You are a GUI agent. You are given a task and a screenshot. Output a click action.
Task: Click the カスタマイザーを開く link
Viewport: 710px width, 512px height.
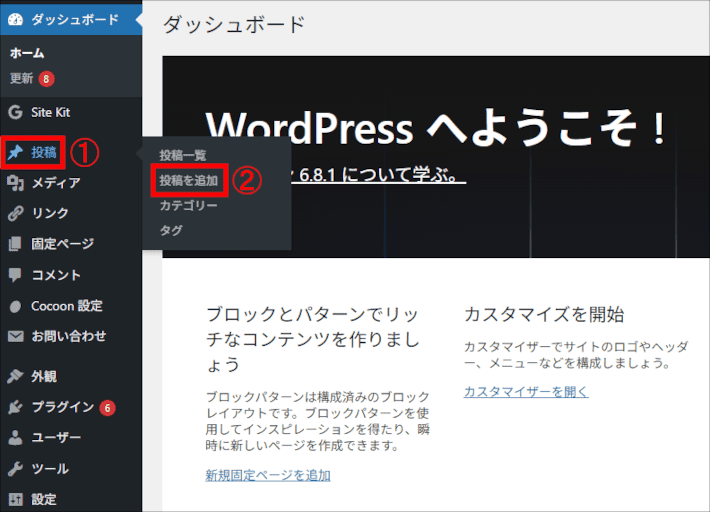click(x=526, y=391)
